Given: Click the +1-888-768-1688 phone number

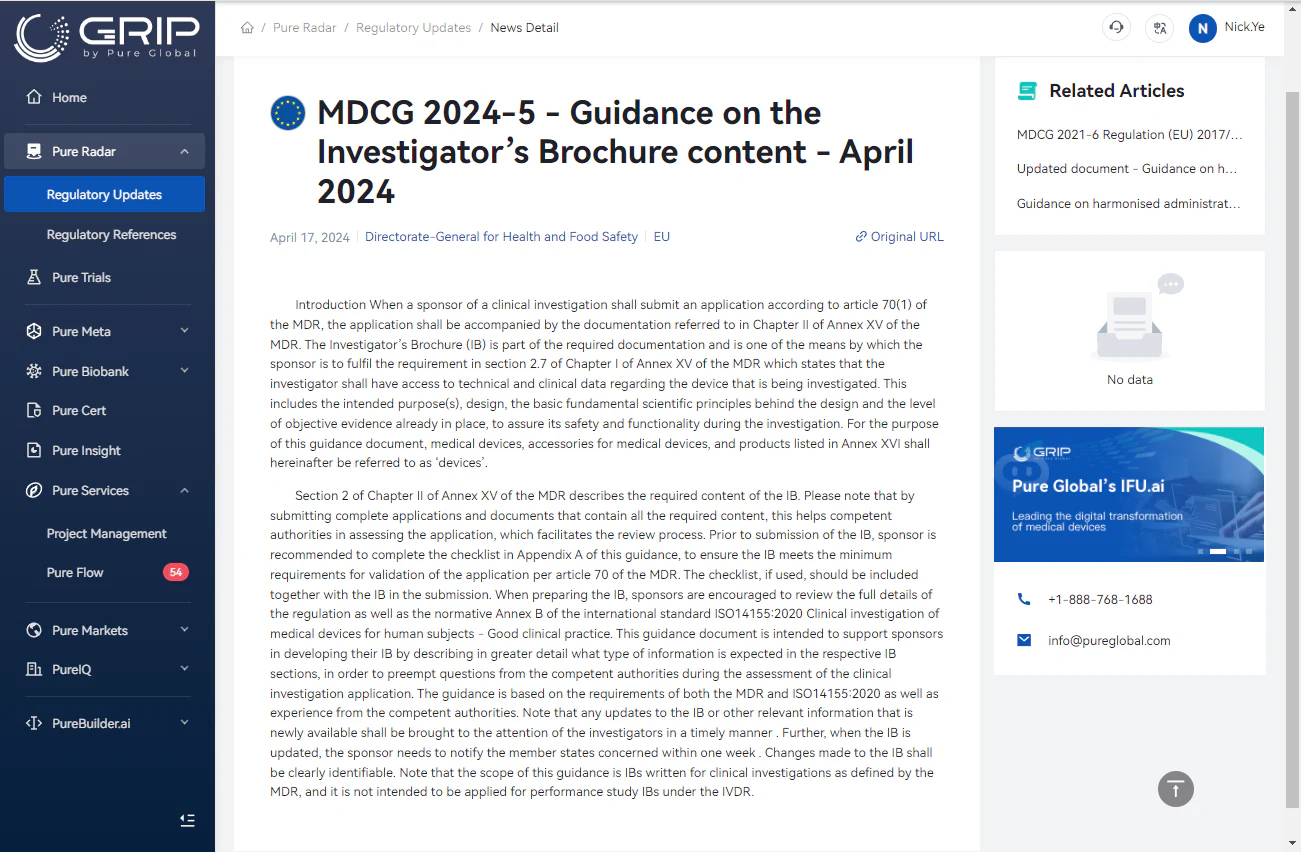Looking at the screenshot, I should (1100, 599).
